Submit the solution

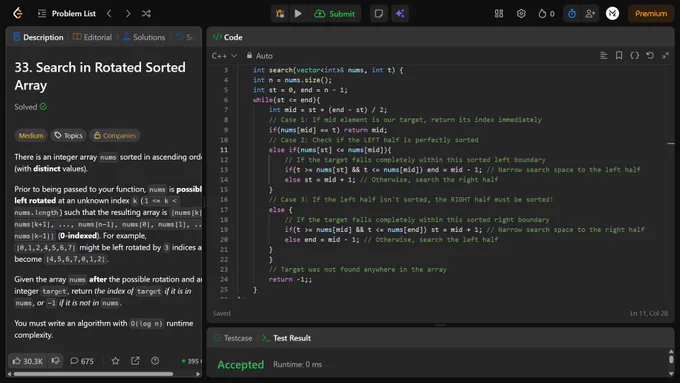335,13
